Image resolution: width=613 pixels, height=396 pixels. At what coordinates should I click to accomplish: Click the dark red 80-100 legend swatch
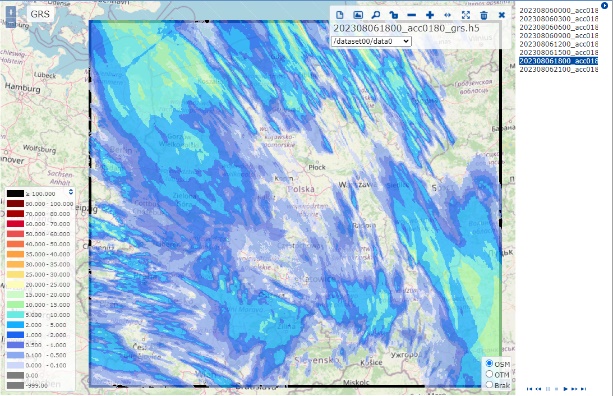coord(15,204)
